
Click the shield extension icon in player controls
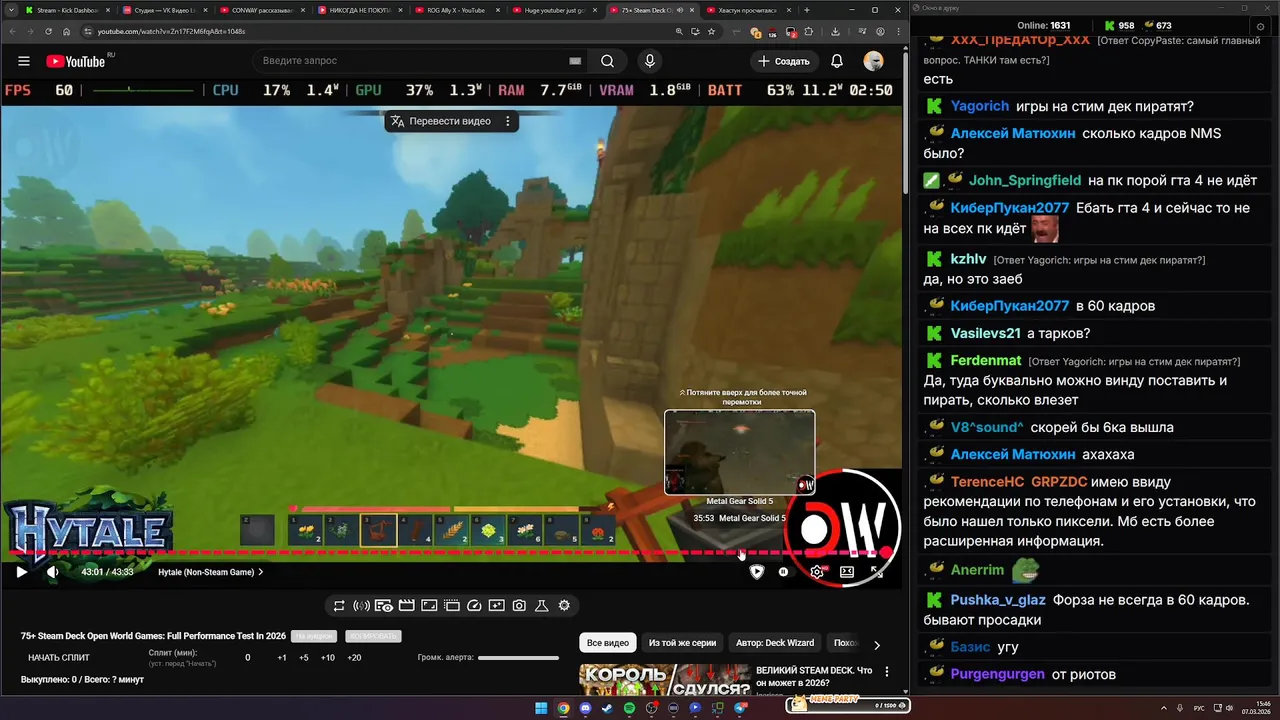coord(757,572)
